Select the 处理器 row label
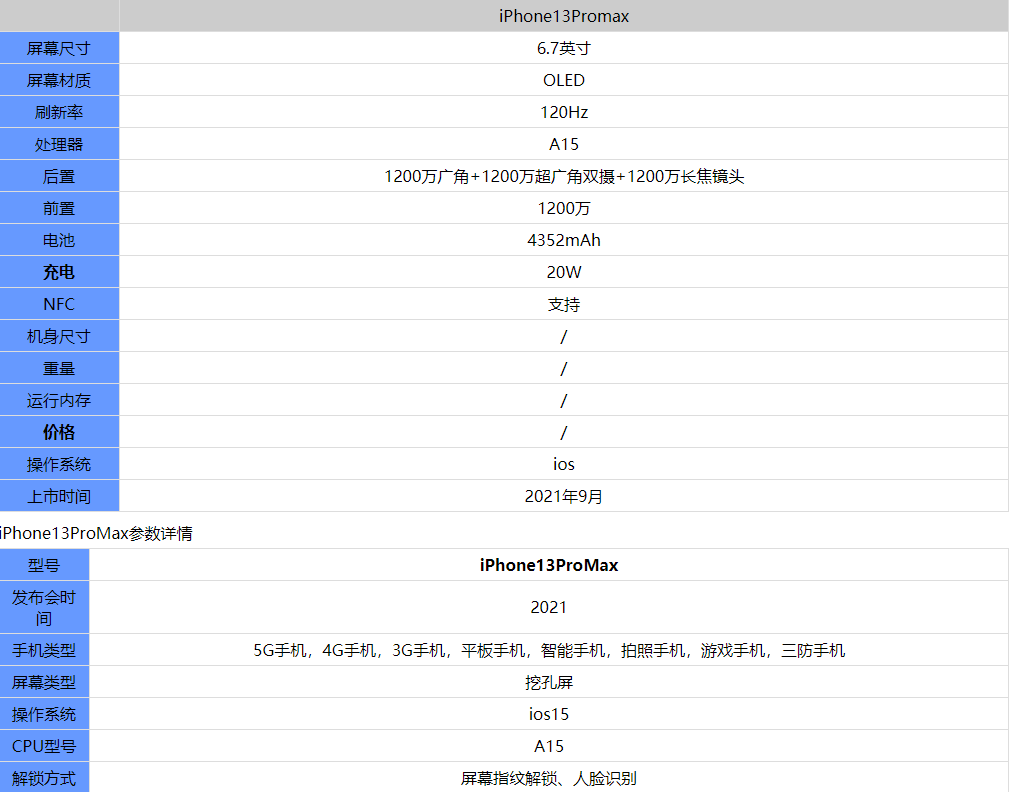The width and height of the screenshot is (1010, 792). [x=59, y=144]
